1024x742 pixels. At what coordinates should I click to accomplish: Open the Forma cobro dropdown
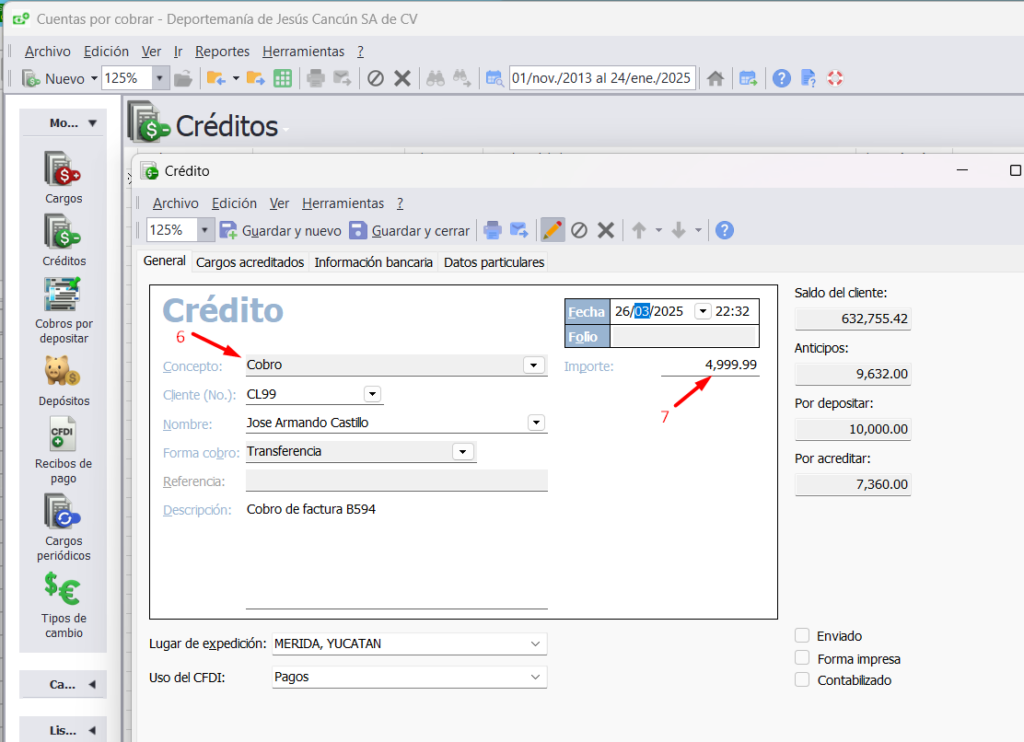(x=462, y=452)
